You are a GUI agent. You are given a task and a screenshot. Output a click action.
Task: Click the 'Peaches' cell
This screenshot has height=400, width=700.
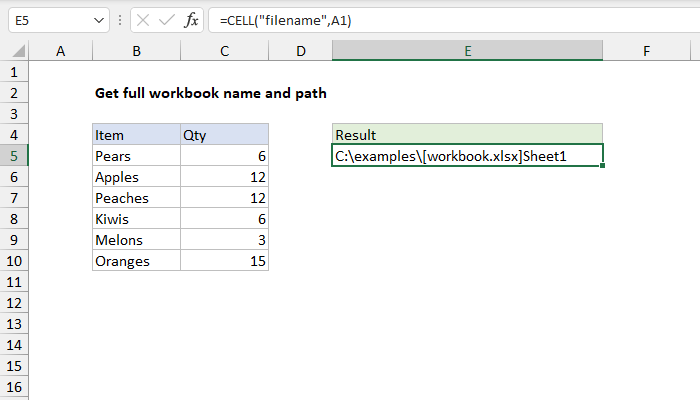(137, 198)
